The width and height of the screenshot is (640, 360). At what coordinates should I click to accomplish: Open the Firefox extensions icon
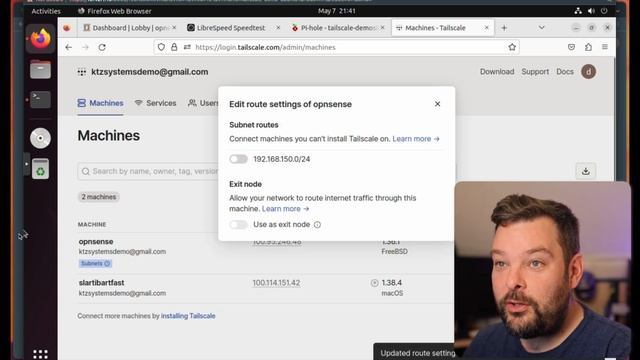pyautogui.click(x=588, y=47)
